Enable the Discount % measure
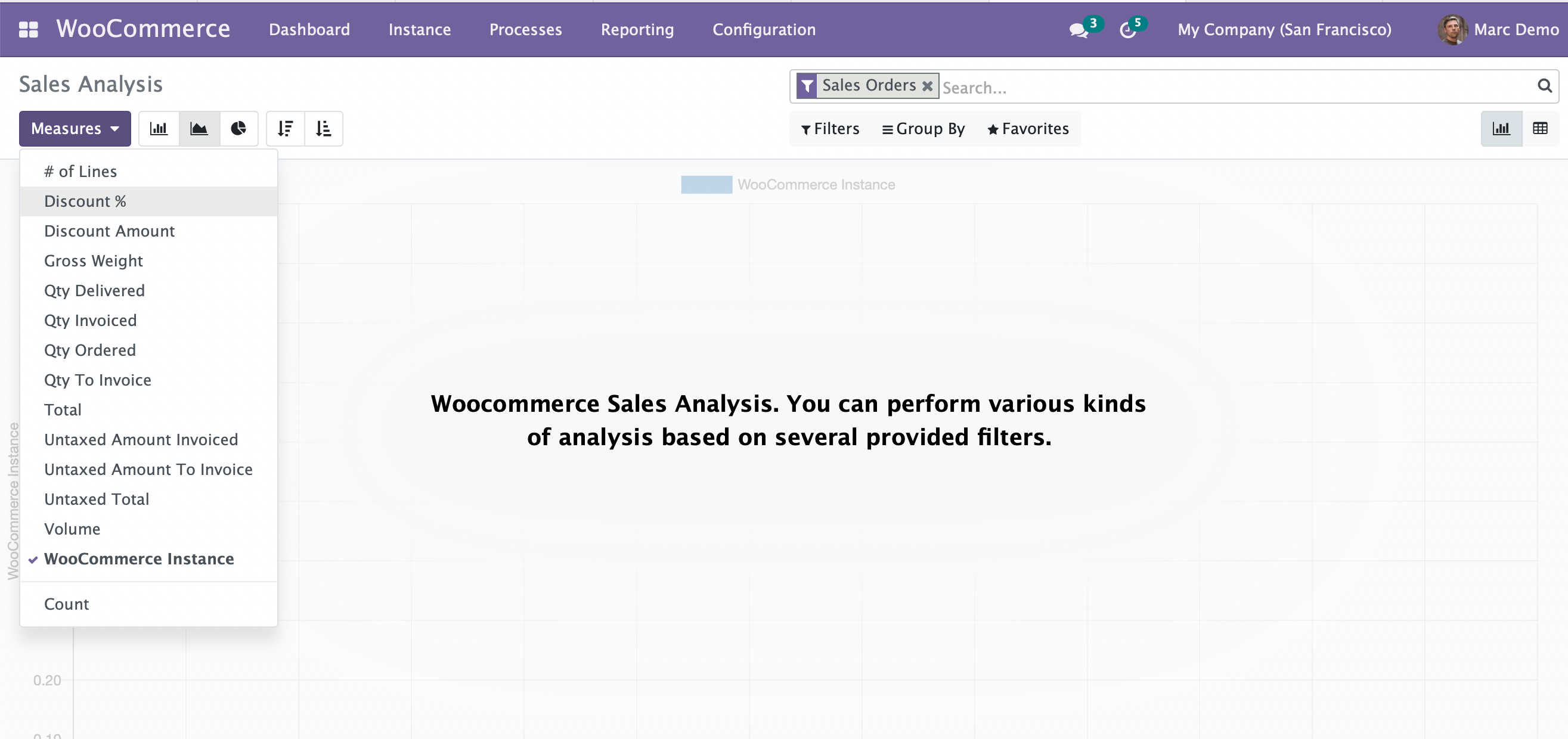 [x=85, y=201]
